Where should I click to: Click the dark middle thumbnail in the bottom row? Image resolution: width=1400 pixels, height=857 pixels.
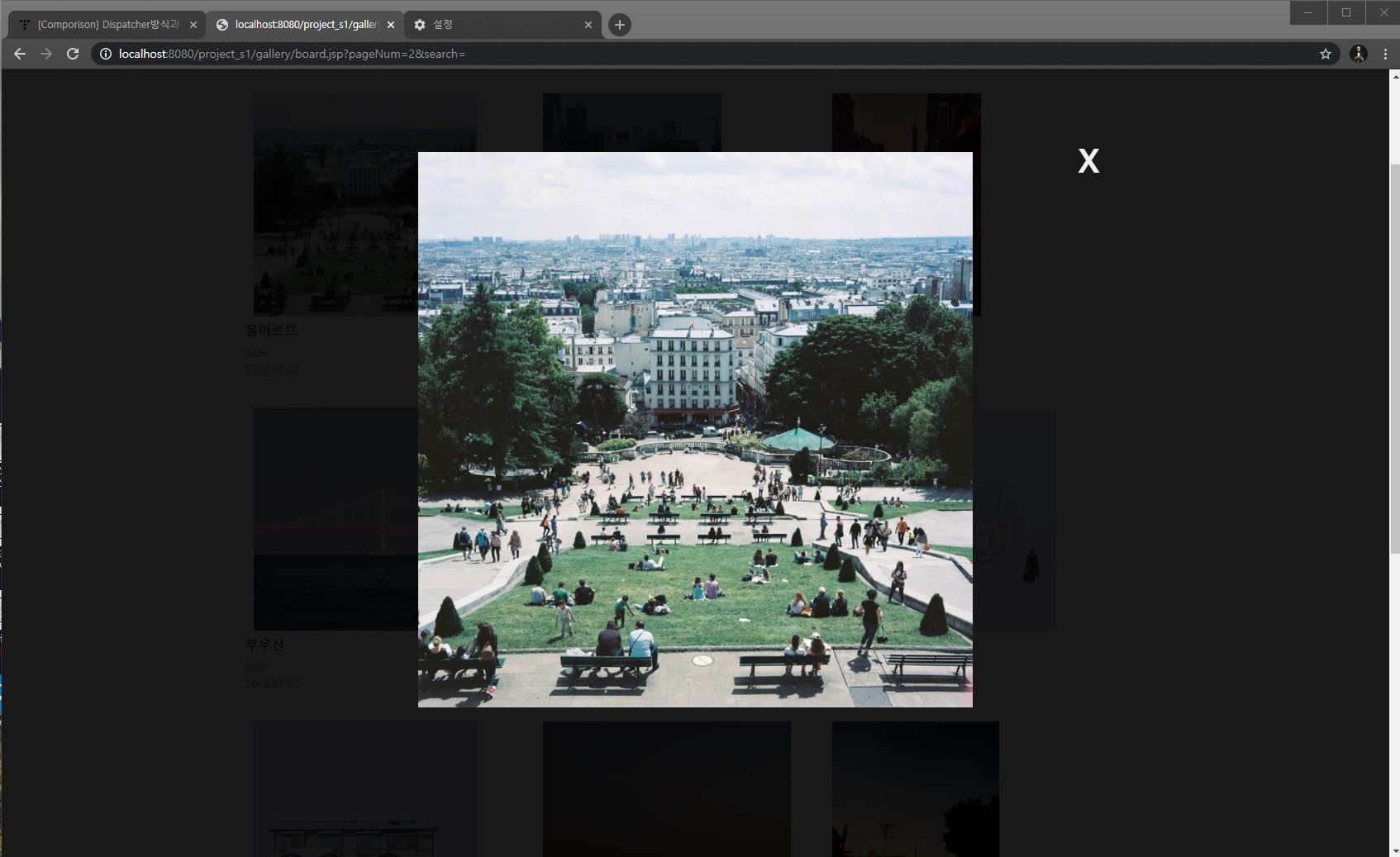667,789
